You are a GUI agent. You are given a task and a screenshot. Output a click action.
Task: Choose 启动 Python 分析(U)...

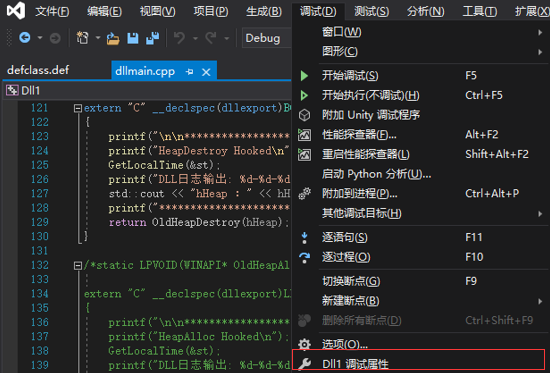tap(421, 174)
